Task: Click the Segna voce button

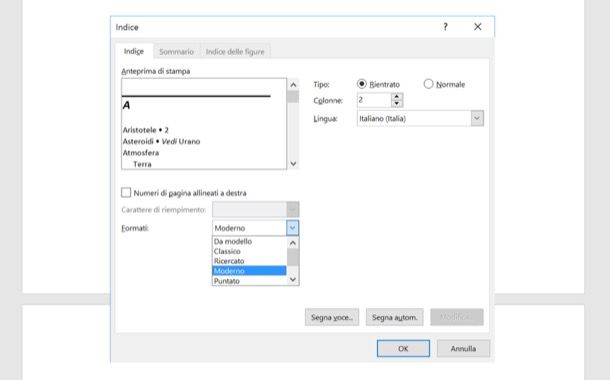Action: 332,317
